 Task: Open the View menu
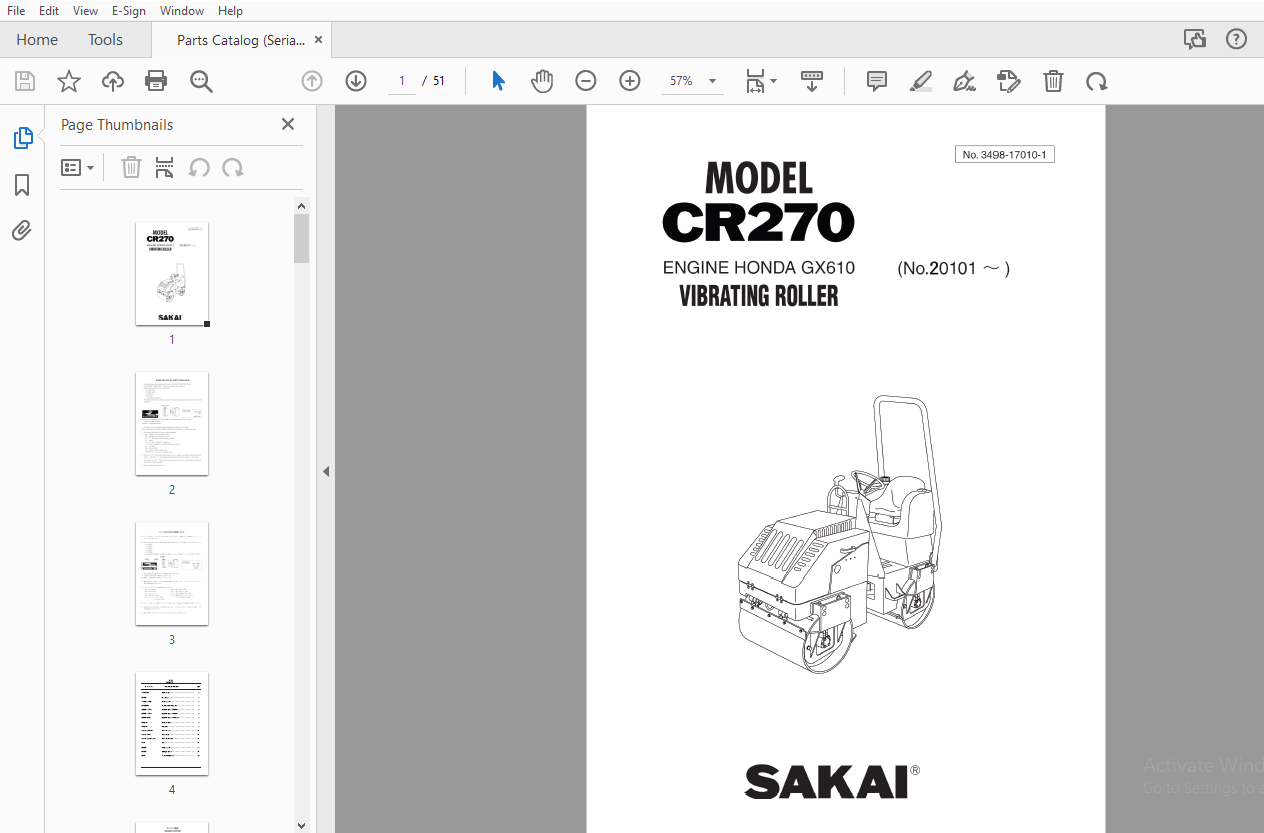(85, 11)
